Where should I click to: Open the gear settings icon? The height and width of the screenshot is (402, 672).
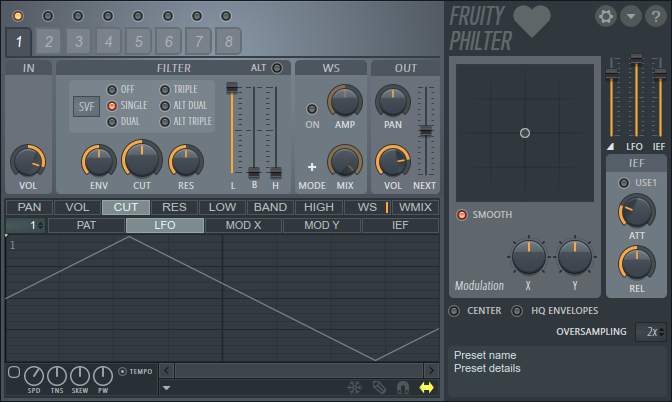click(606, 16)
